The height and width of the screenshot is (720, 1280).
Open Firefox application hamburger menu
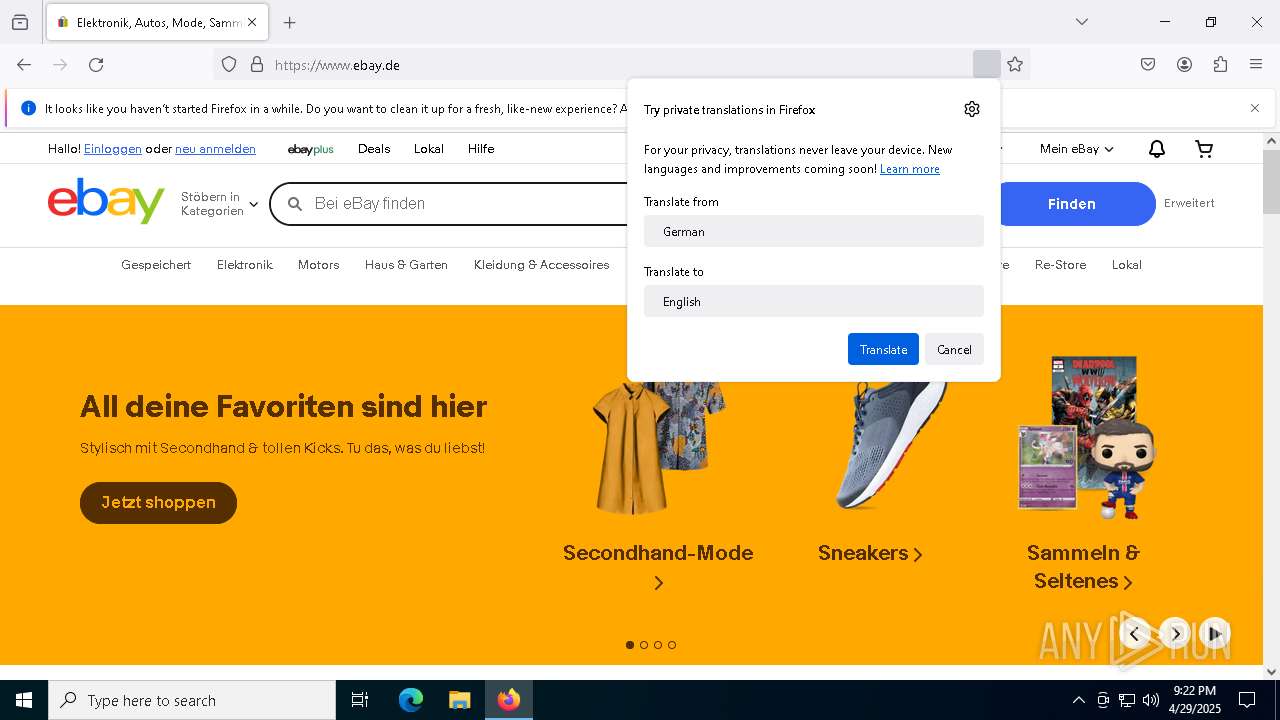[x=1256, y=65]
